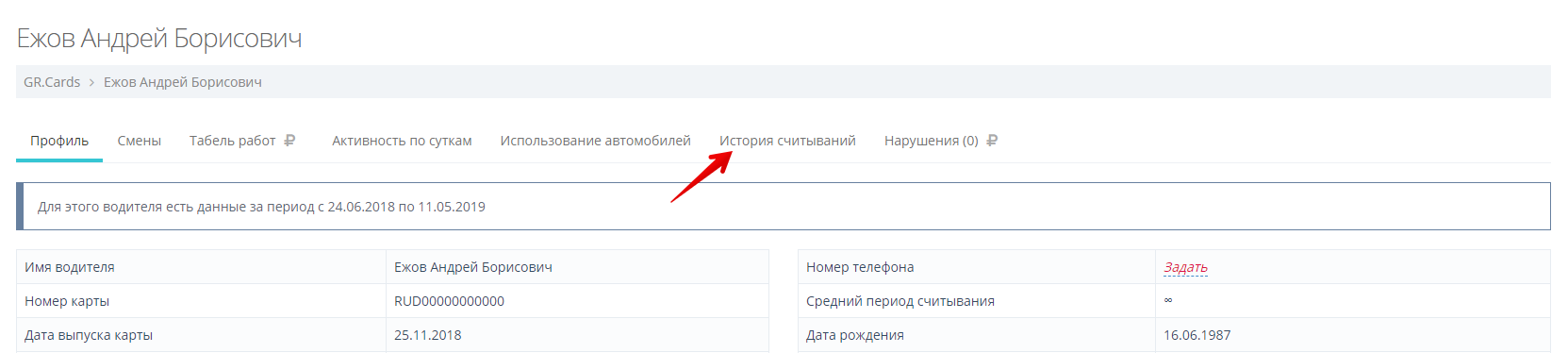Switch to Активность по суткам tab
The height and width of the screenshot is (353, 1568).
(402, 141)
